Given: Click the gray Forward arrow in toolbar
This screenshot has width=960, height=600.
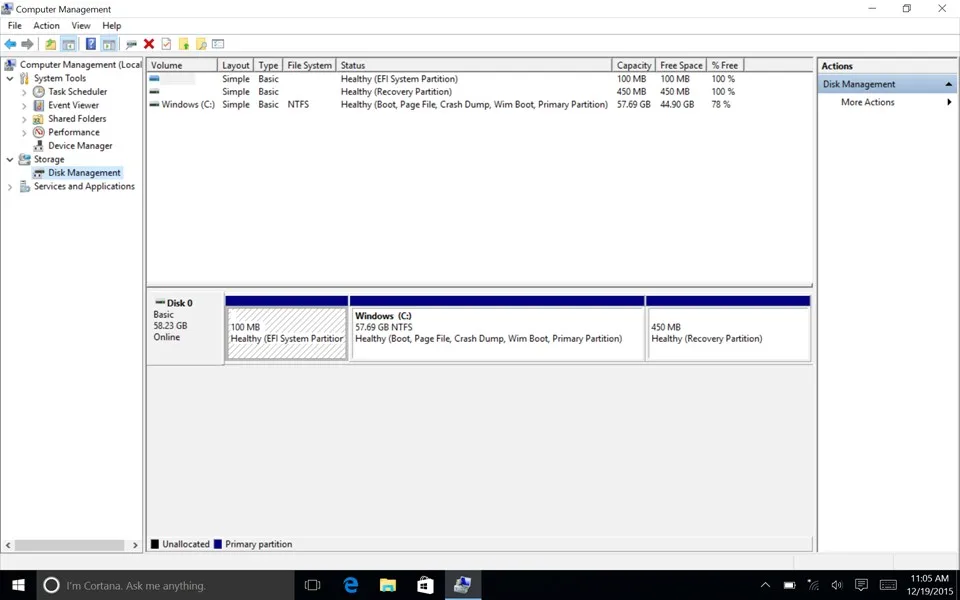Looking at the screenshot, I should (x=27, y=44).
